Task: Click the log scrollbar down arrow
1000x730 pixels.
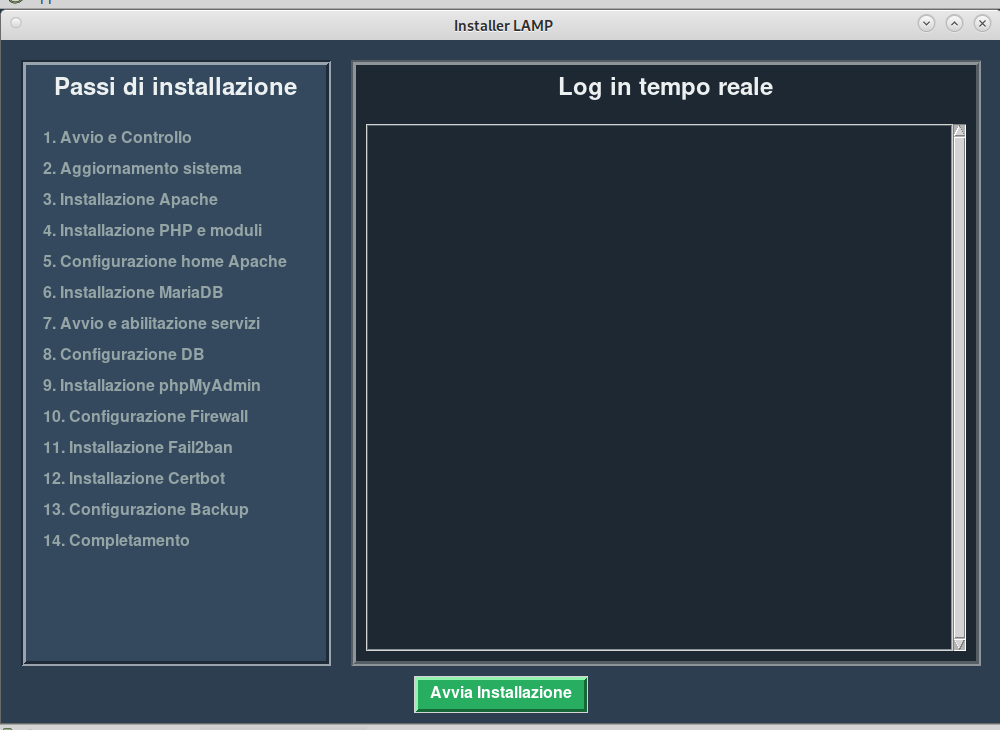Action: [x=959, y=644]
